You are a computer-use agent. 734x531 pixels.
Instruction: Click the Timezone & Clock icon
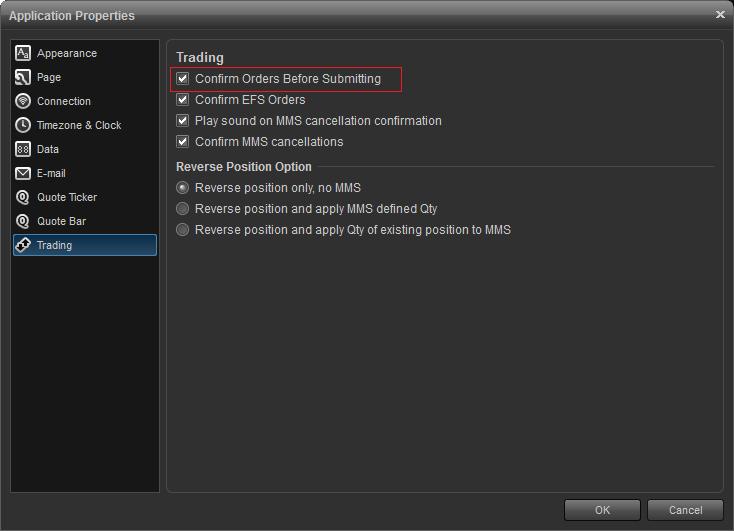pos(23,125)
